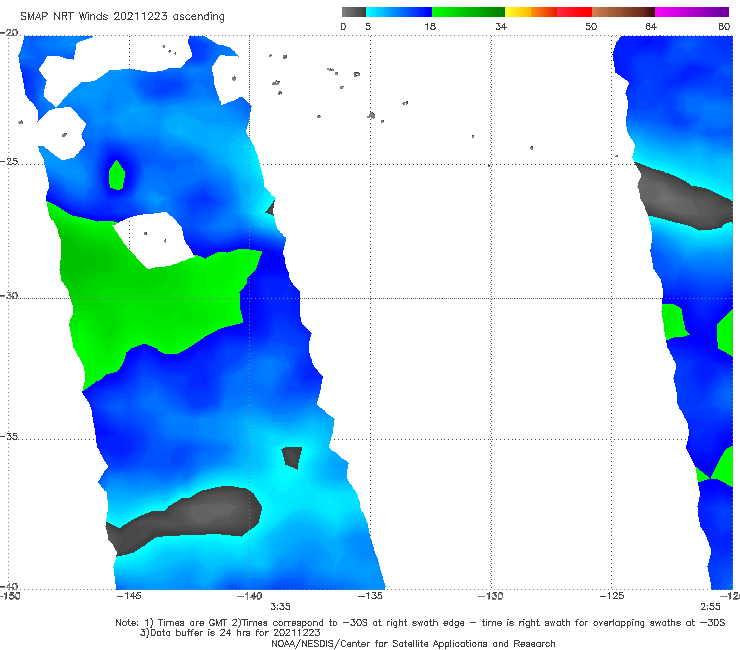The height and width of the screenshot is (650, 740).
Task: Click the small green diamond patch near -25 latitude
Action: 117,175
